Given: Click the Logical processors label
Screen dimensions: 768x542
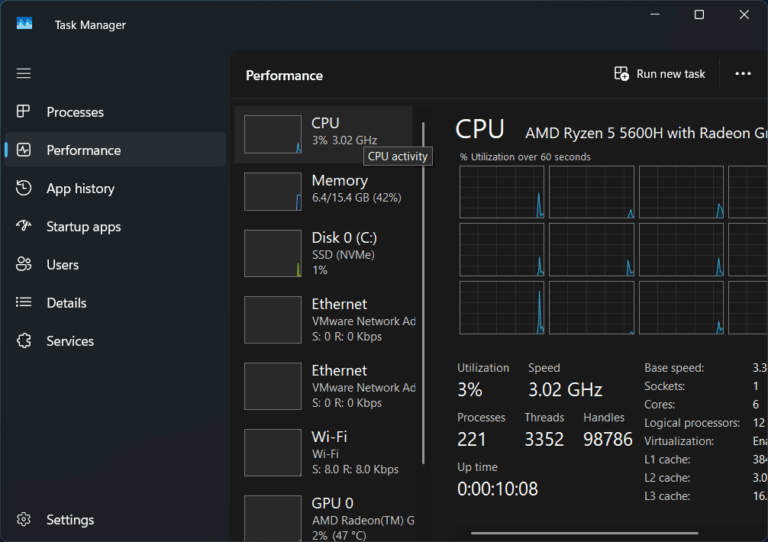Looking at the screenshot, I should [692, 423].
